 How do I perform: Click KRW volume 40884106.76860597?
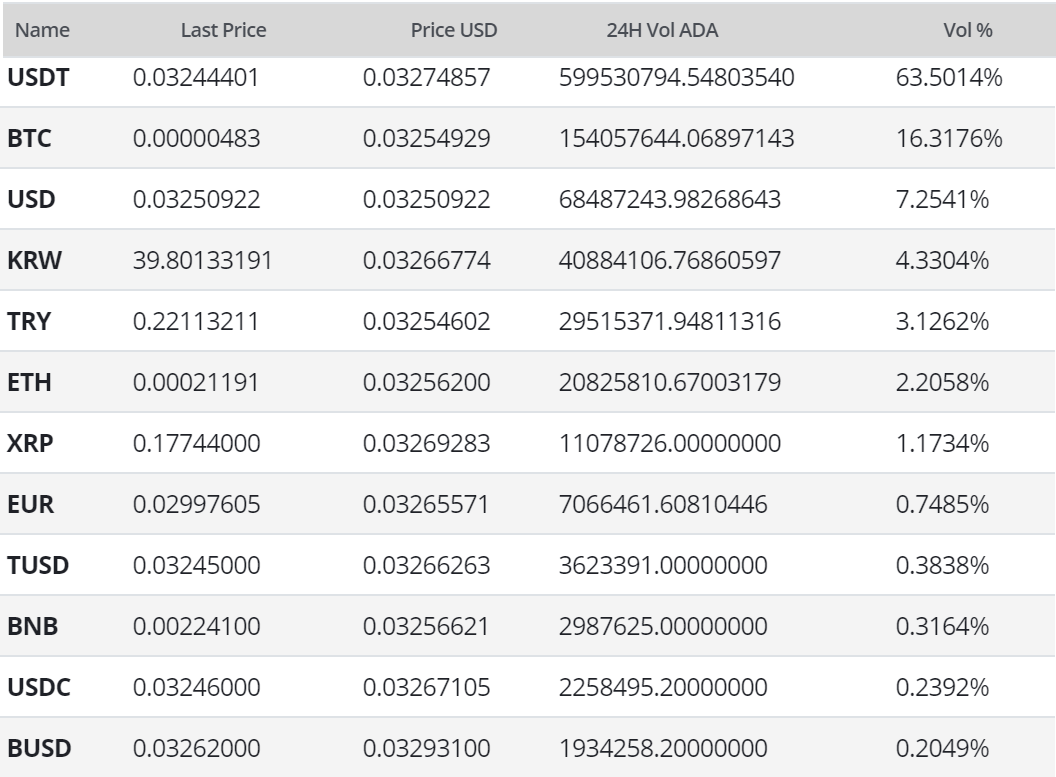click(x=670, y=260)
